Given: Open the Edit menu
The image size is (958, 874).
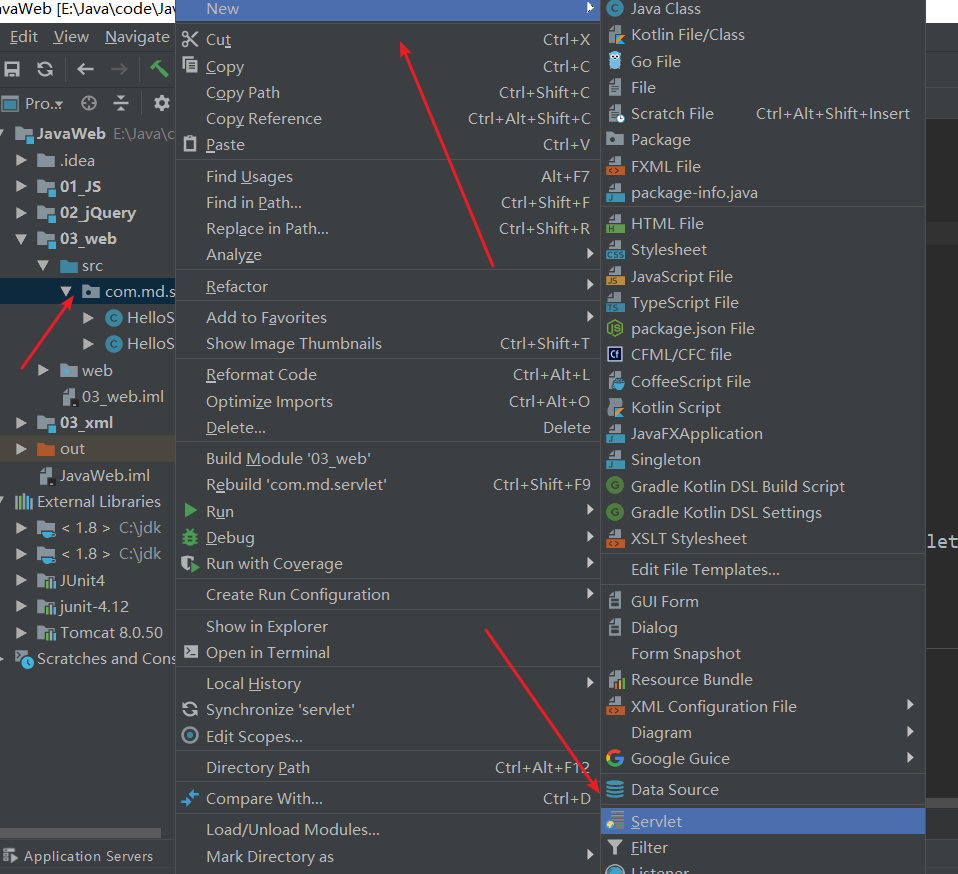Looking at the screenshot, I should [x=23, y=37].
